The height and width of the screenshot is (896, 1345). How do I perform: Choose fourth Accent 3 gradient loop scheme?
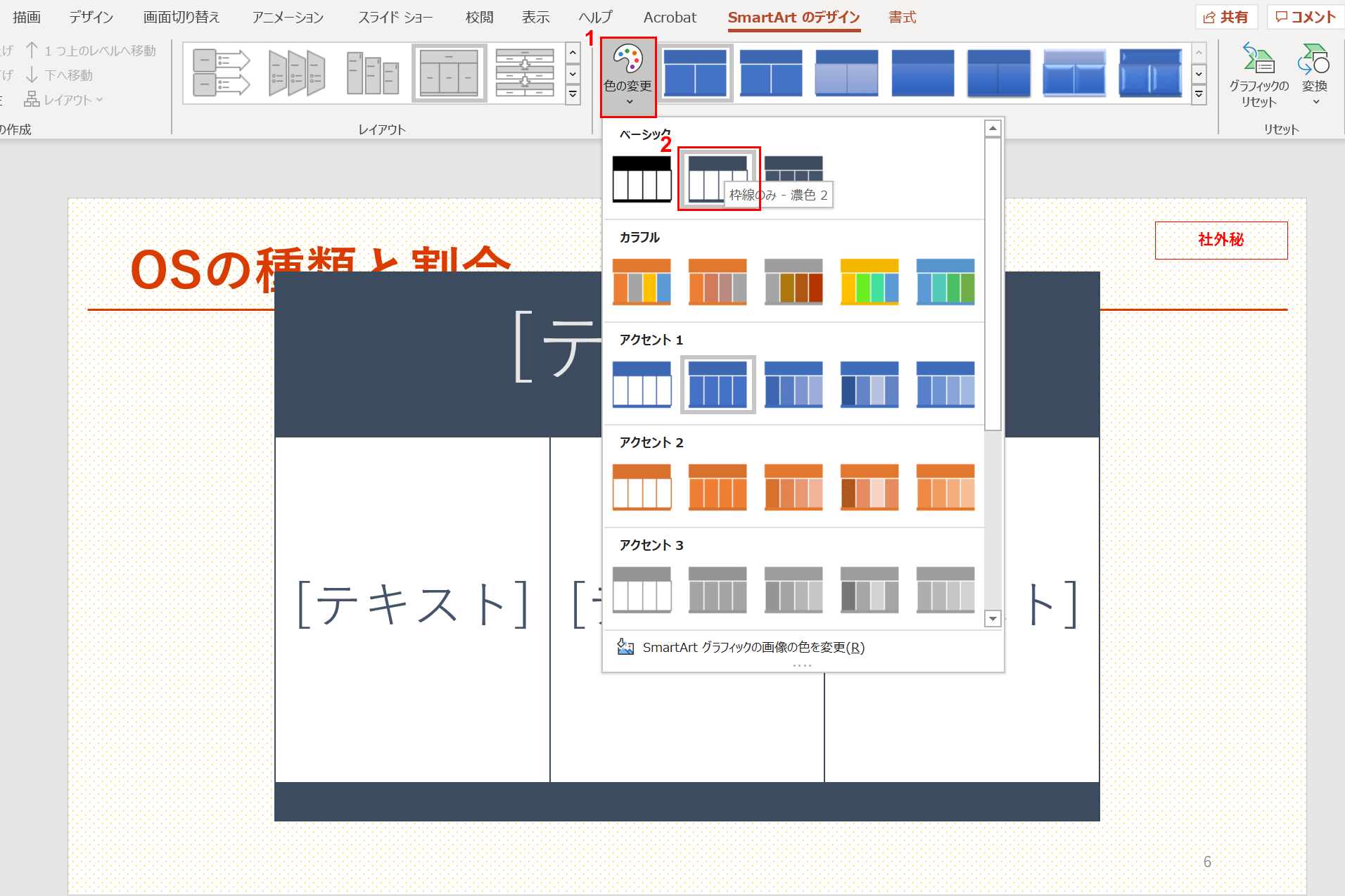pyautogui.click(x=869, y=589)
